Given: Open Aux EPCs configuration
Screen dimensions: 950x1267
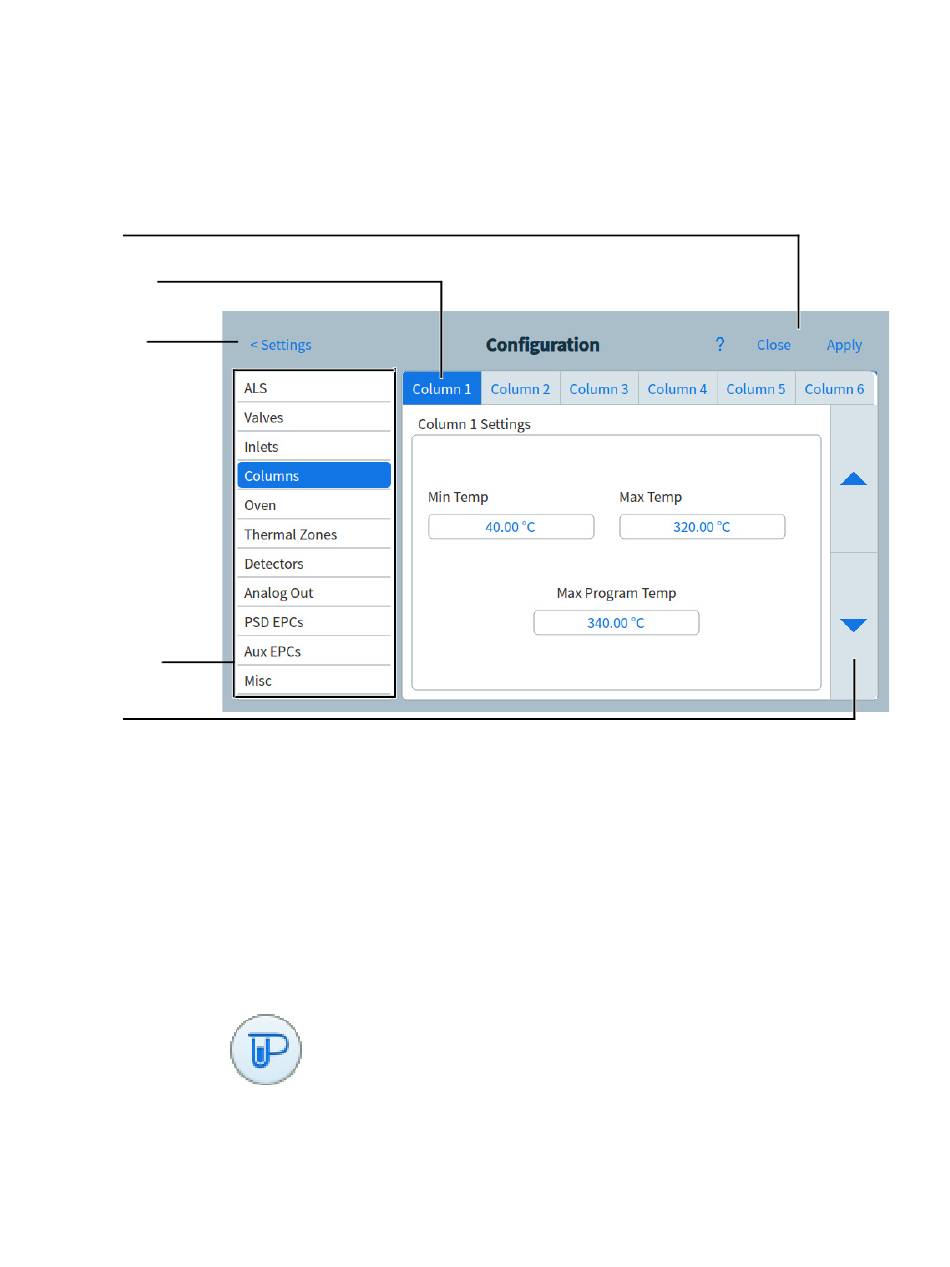Looking at the screenshot, I should [314, 651].
